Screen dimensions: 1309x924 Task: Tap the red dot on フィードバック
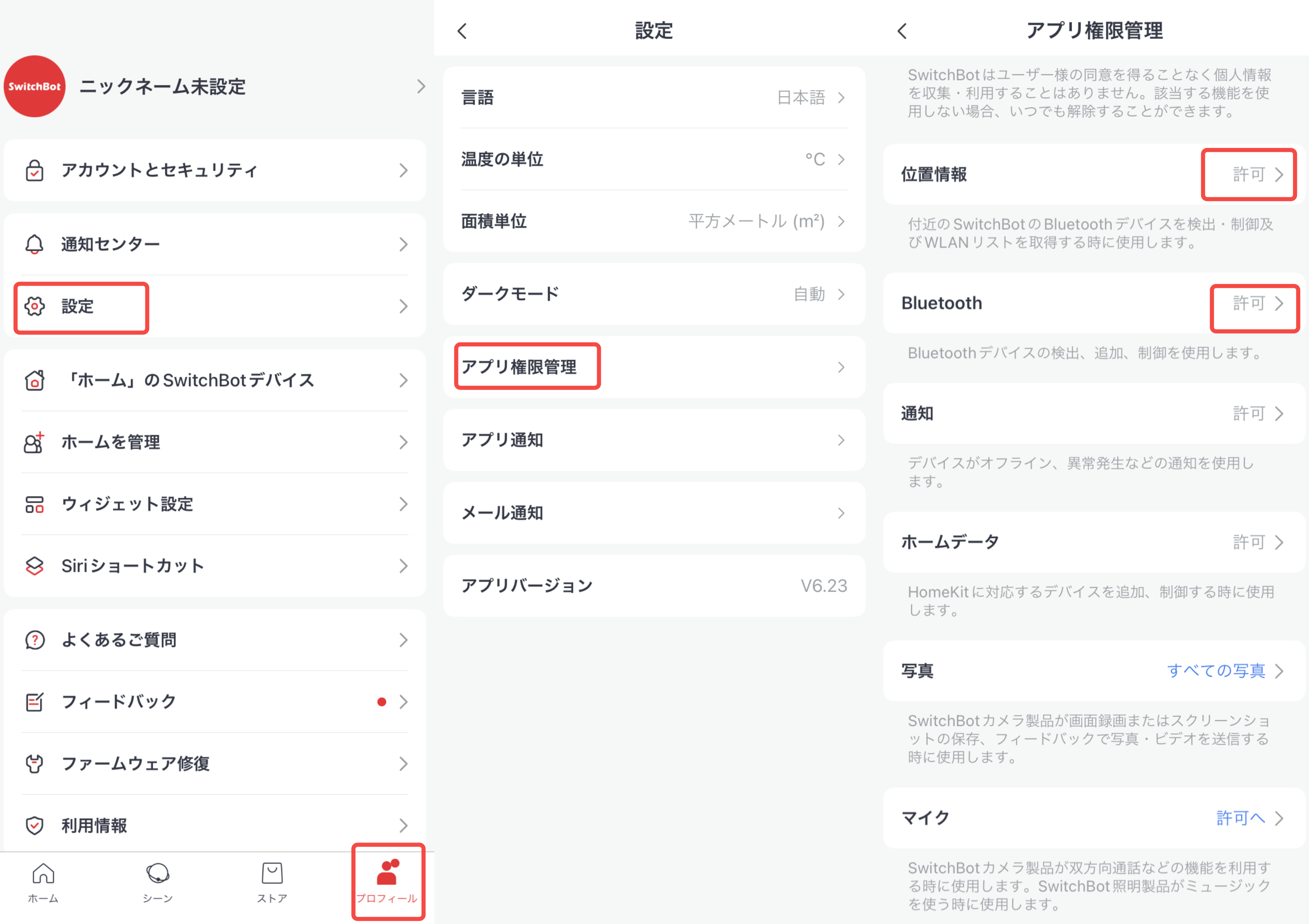point(382,702)
